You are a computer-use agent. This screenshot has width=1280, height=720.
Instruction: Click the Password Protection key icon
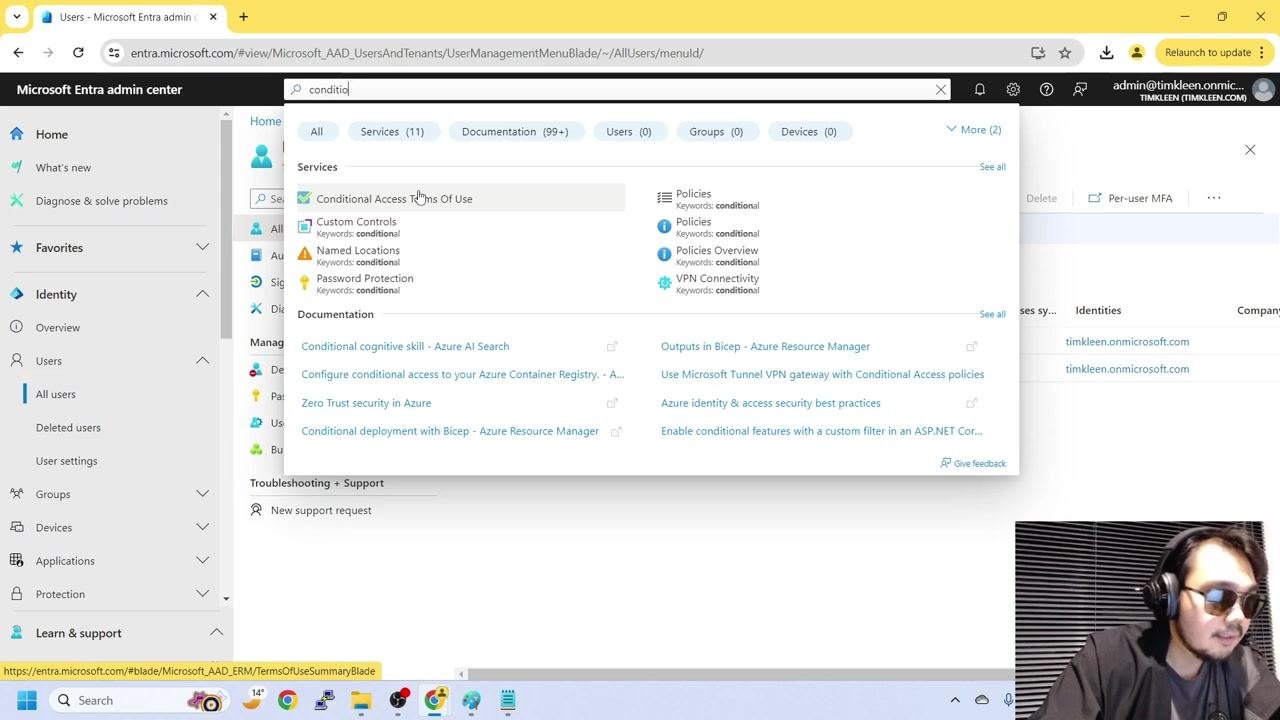305,283
